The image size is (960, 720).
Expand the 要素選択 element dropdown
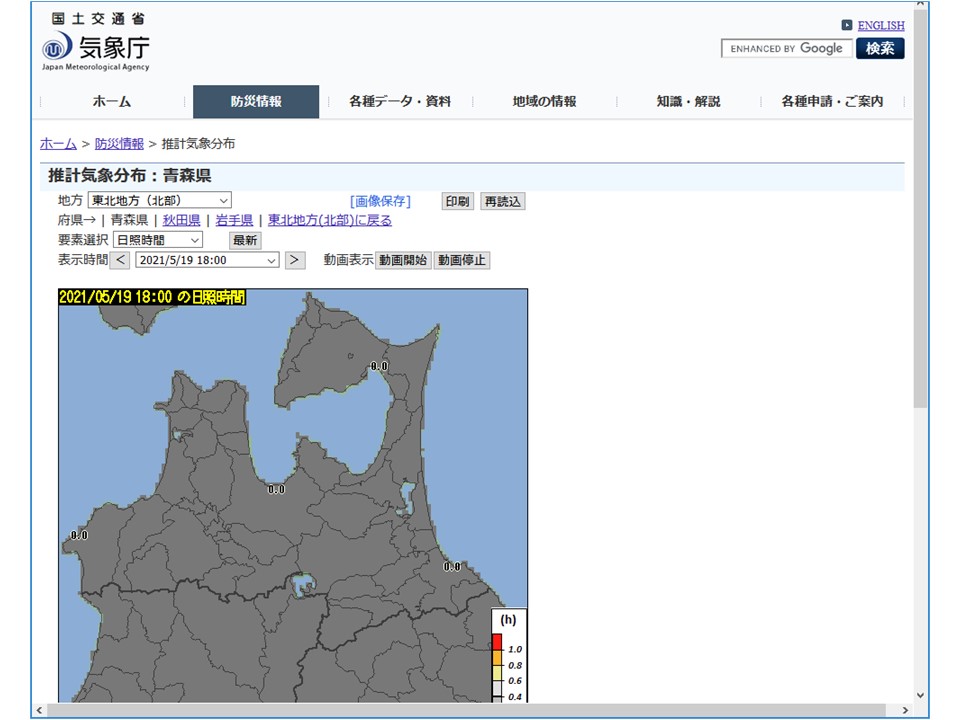[x=158, y=240]
